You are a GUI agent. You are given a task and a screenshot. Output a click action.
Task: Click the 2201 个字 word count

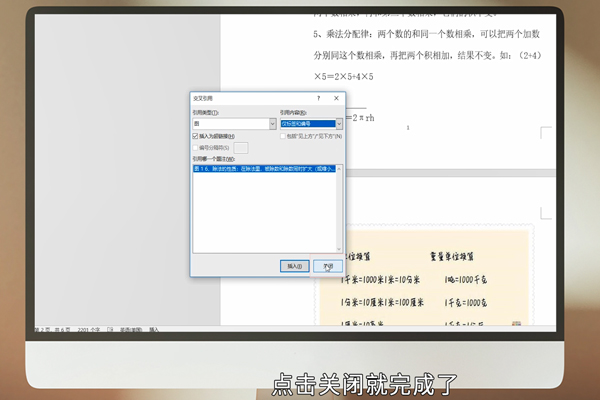click(88, 330)
